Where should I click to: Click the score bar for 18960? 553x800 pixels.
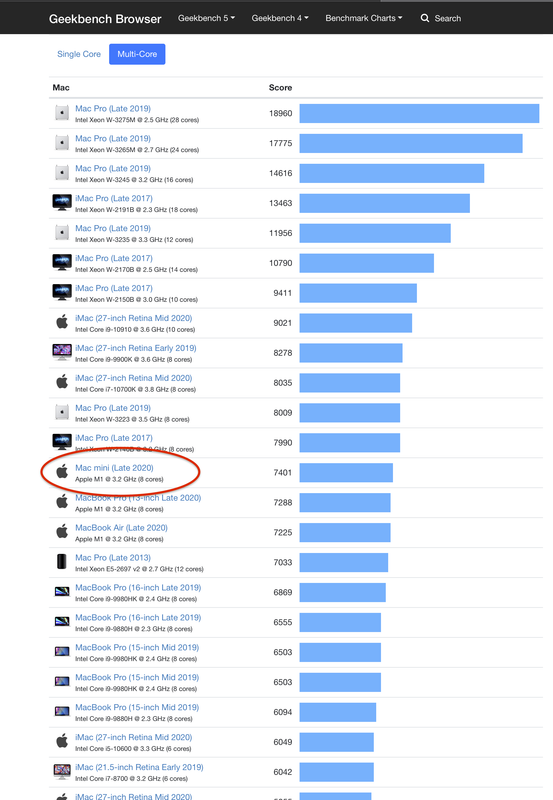tap(419, 113)
